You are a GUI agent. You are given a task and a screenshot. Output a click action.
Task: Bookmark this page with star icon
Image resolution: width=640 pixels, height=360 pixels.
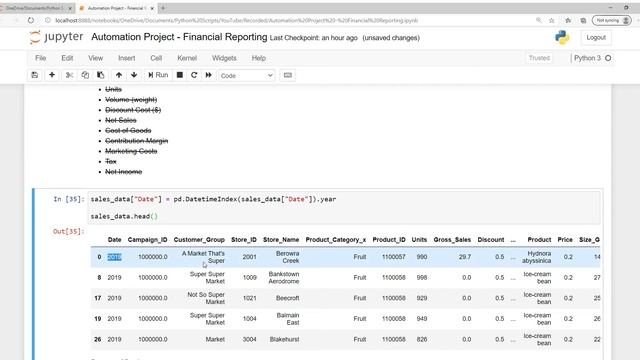point(551,20)
